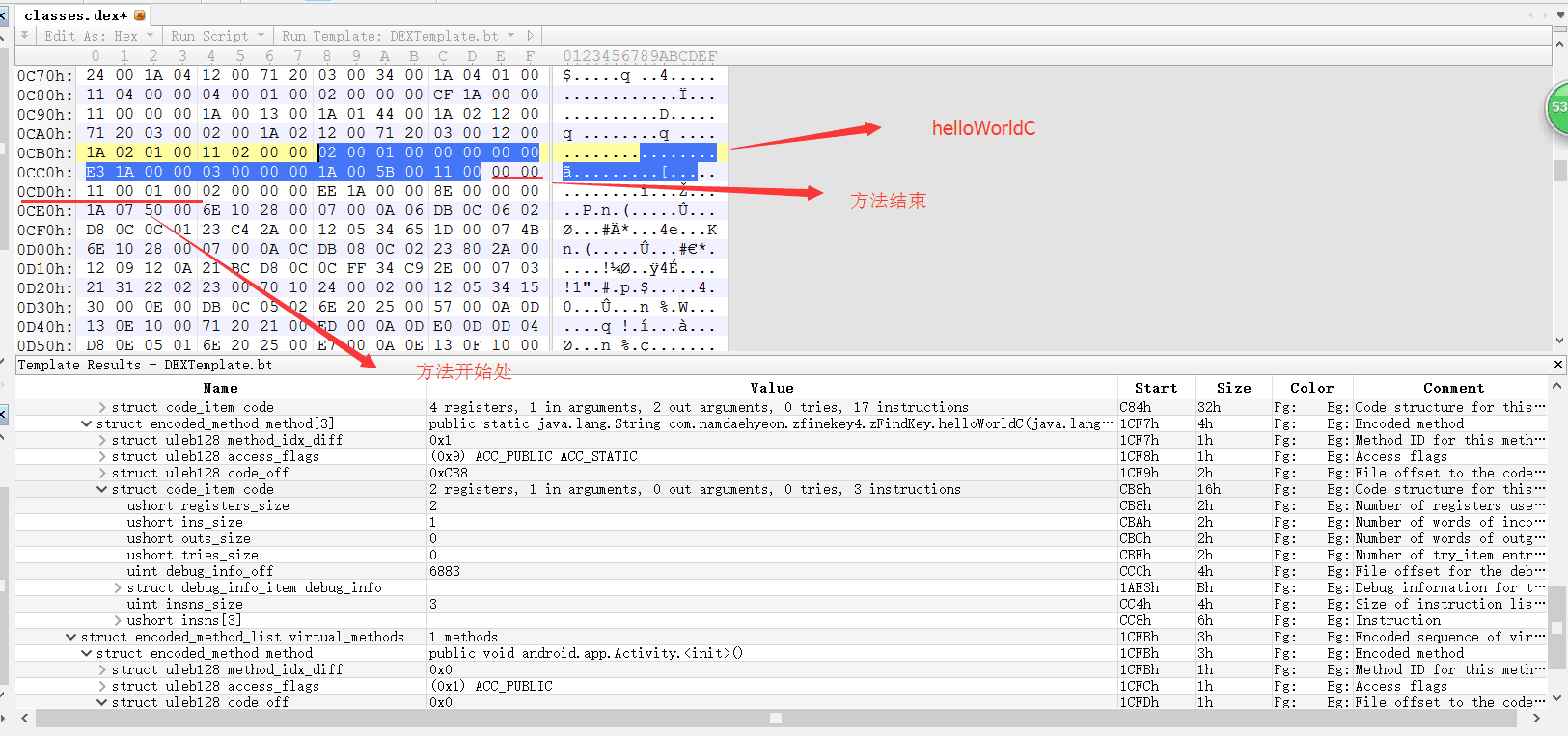The width and height of the screenshot is (1568, 736).
Task: Select the ushort registers_size row
Action: point(781,505)
